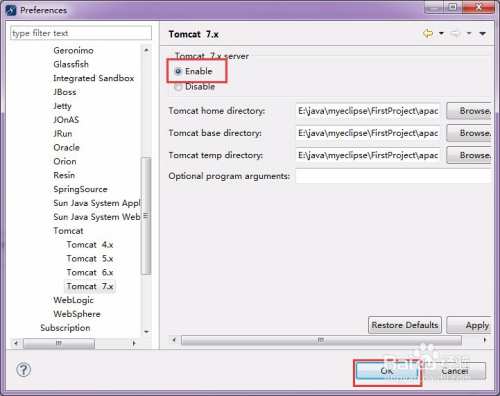Screen dimensions: 500x396
Task: Click the forward navigation arrow icon
Action: coord(455,33)
